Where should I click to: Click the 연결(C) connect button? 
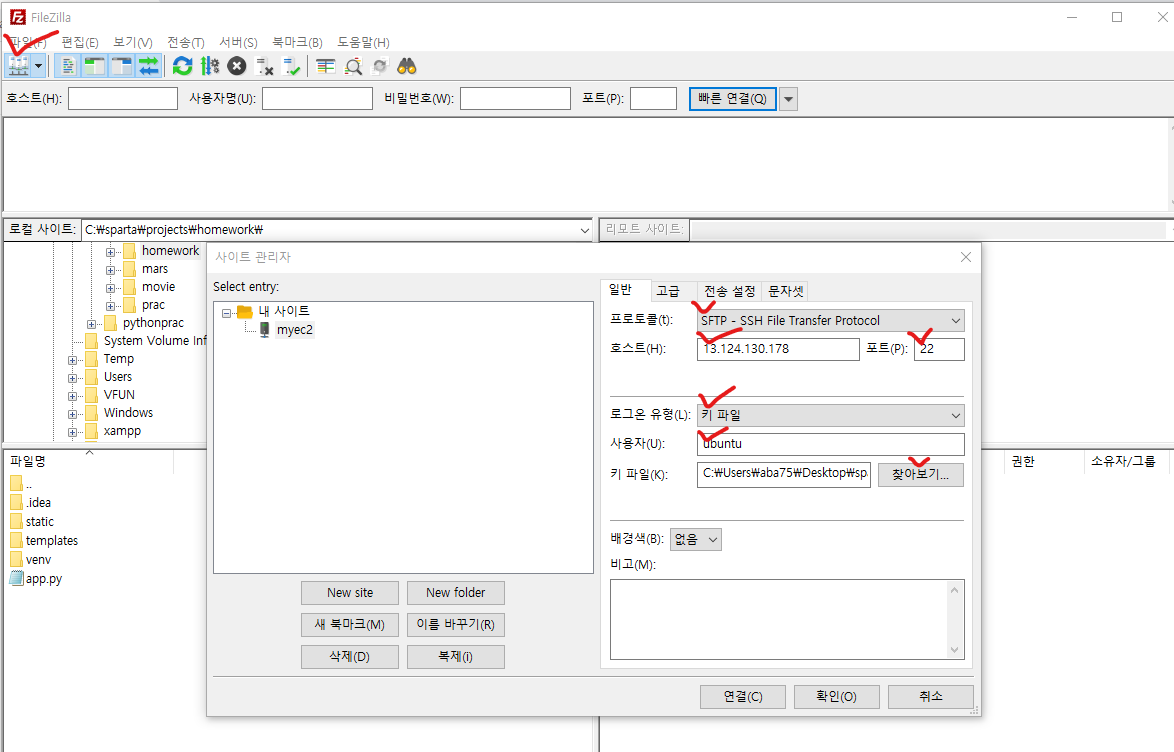point(743,697)
